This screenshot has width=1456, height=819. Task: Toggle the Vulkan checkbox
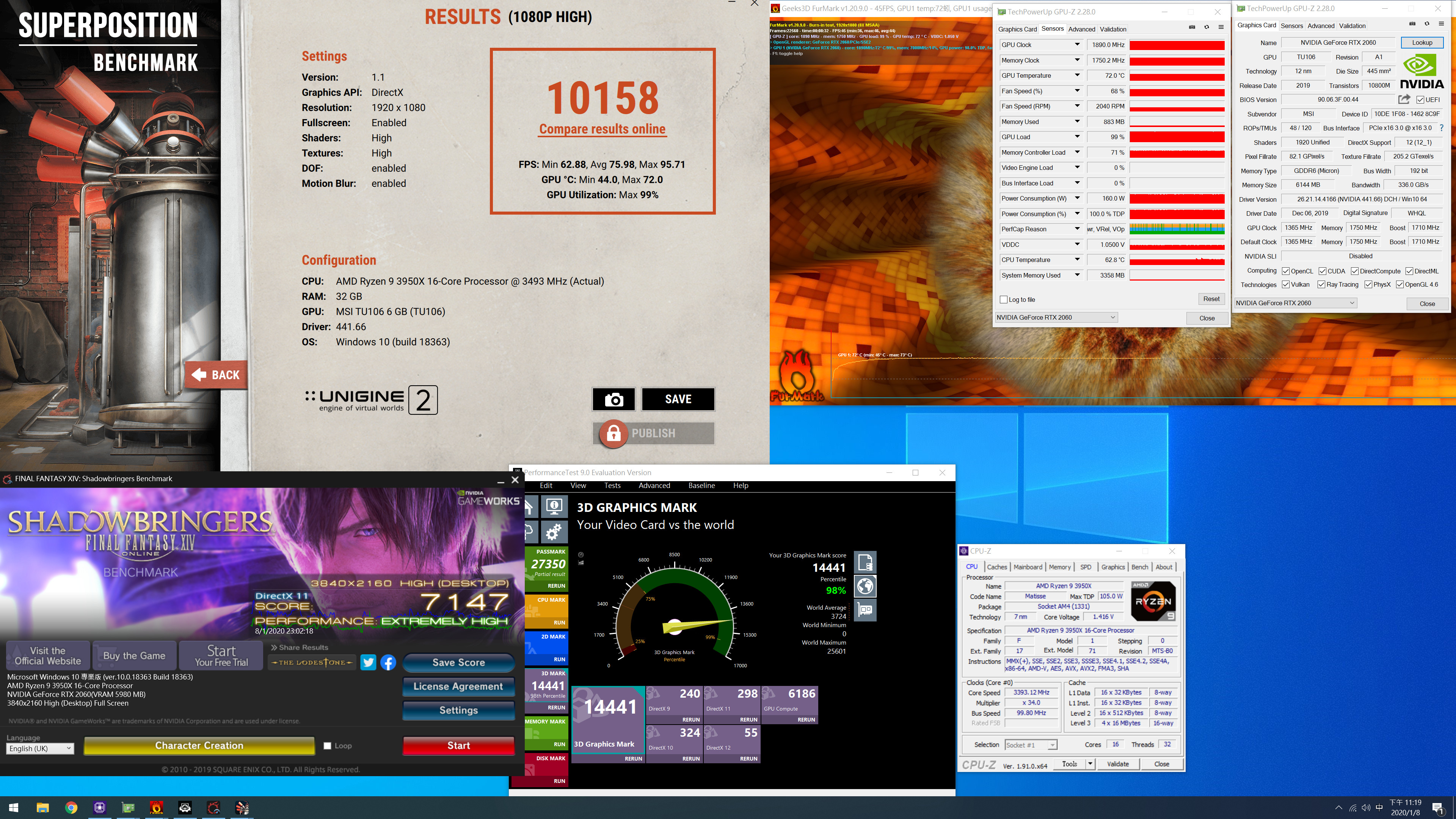[x=1286, y=284]
